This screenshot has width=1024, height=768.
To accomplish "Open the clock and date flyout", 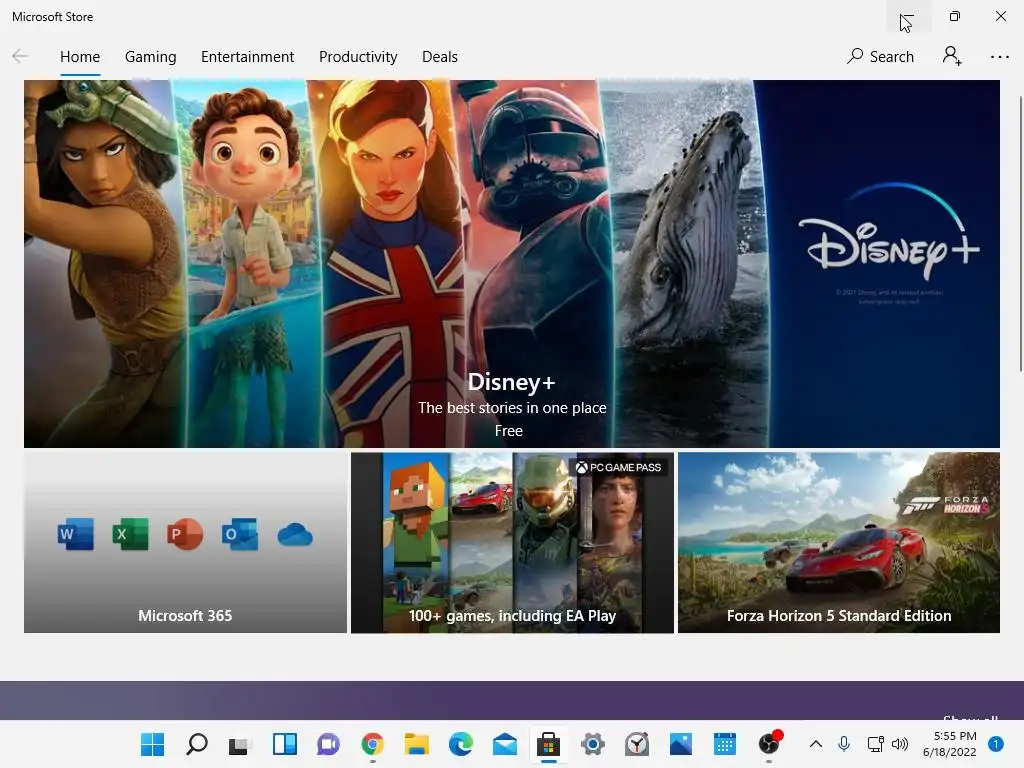I will (950, 744).
